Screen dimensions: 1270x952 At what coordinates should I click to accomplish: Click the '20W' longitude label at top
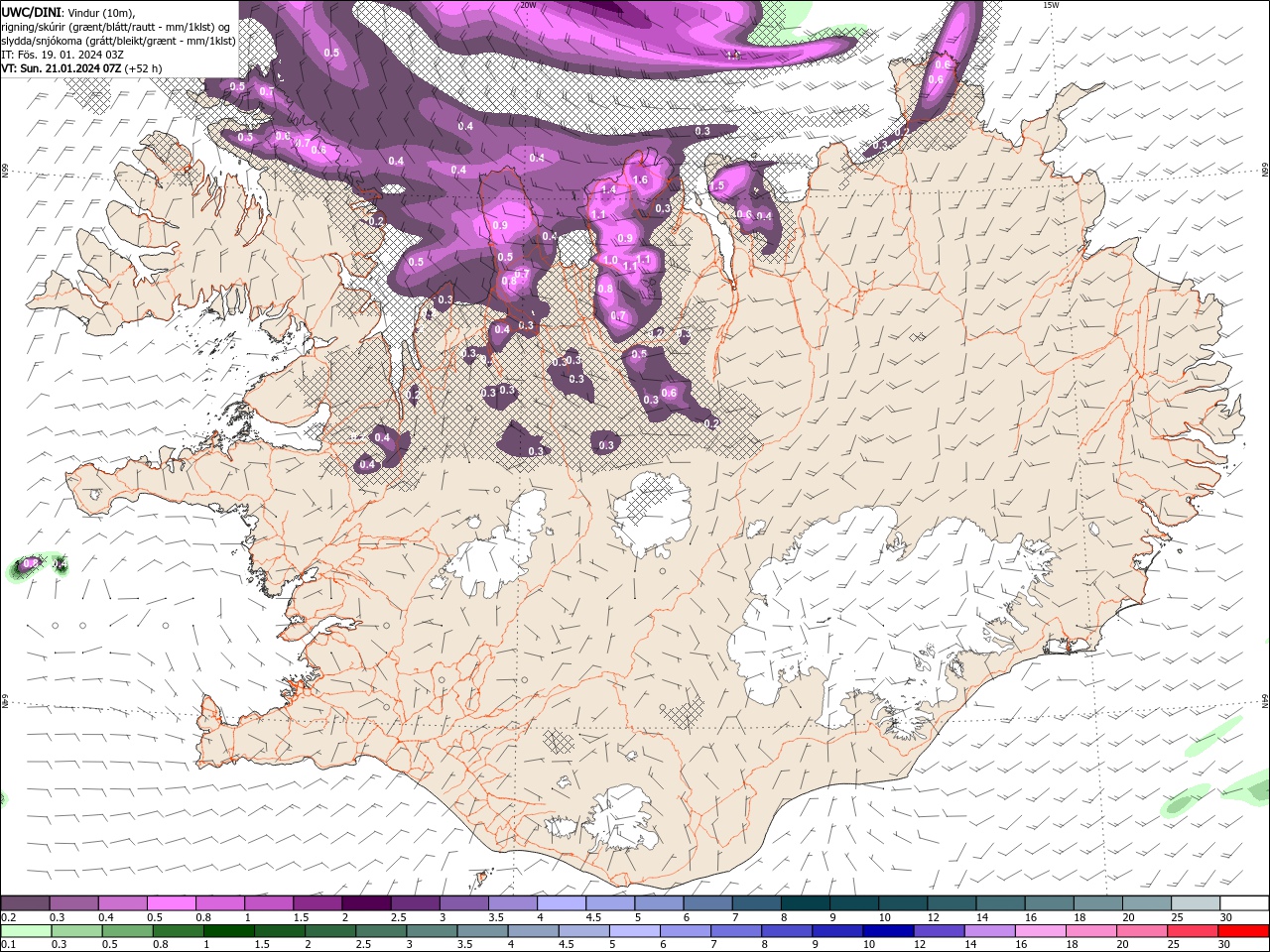[528, 5]
